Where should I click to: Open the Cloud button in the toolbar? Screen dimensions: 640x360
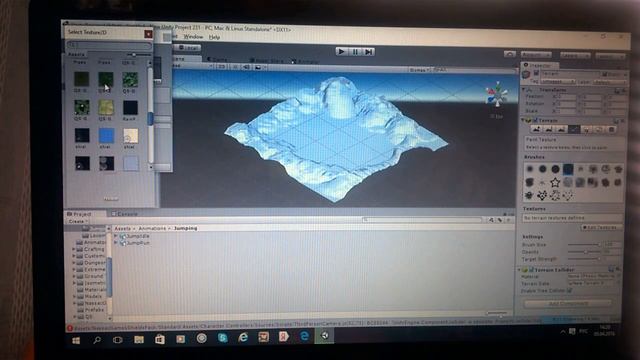point(509,54)
